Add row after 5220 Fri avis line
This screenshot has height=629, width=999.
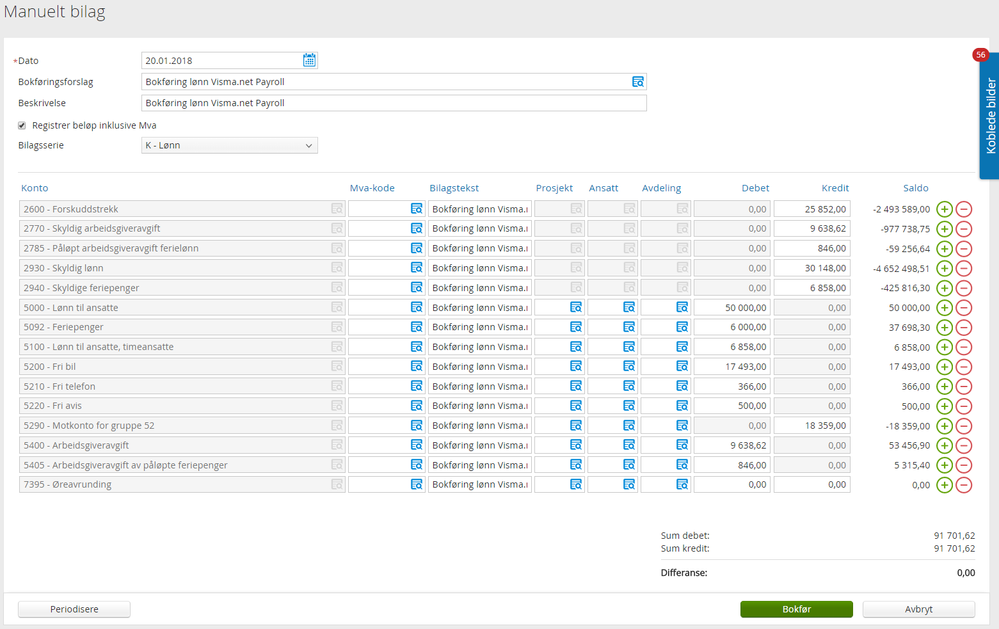pyautogui.click(x=944, y=406)
